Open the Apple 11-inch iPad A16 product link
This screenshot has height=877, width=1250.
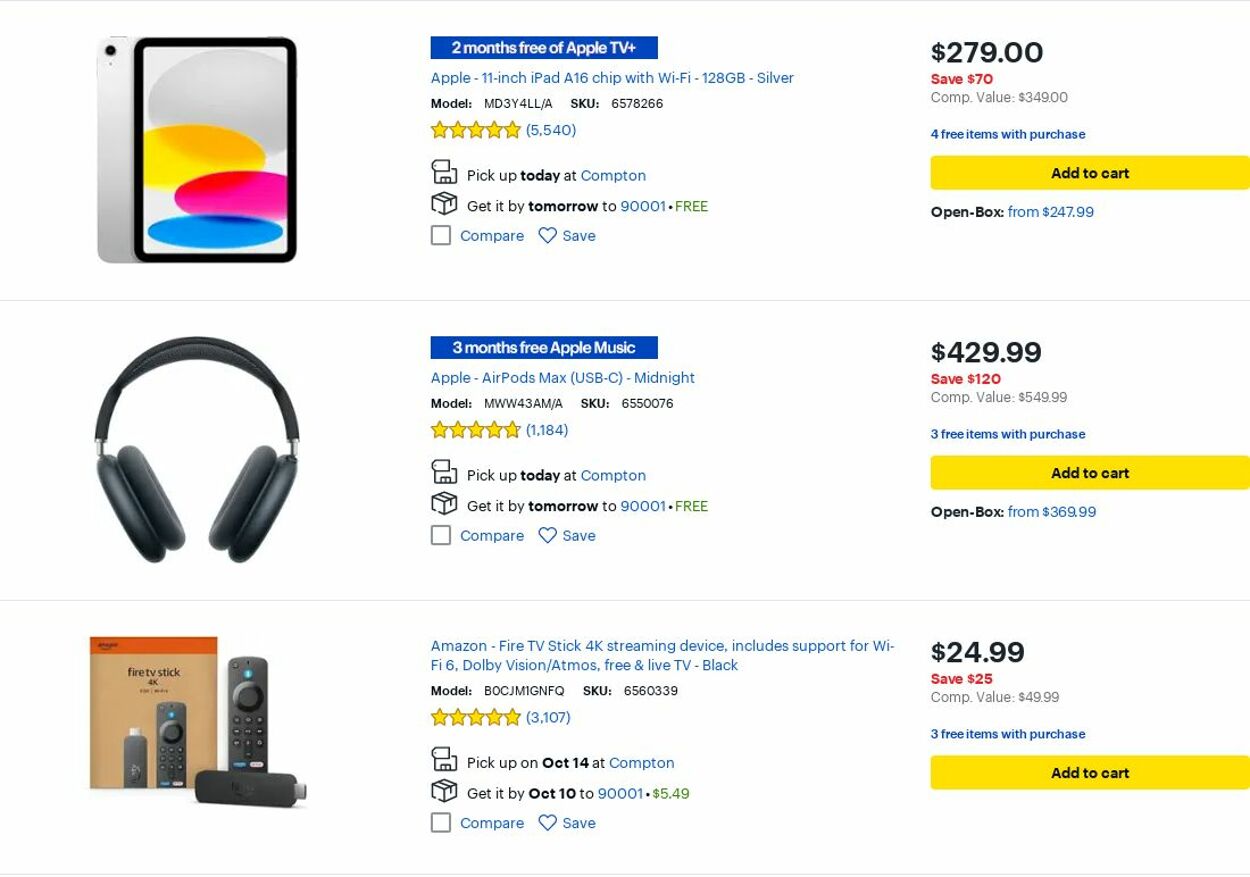pos(612,78)
